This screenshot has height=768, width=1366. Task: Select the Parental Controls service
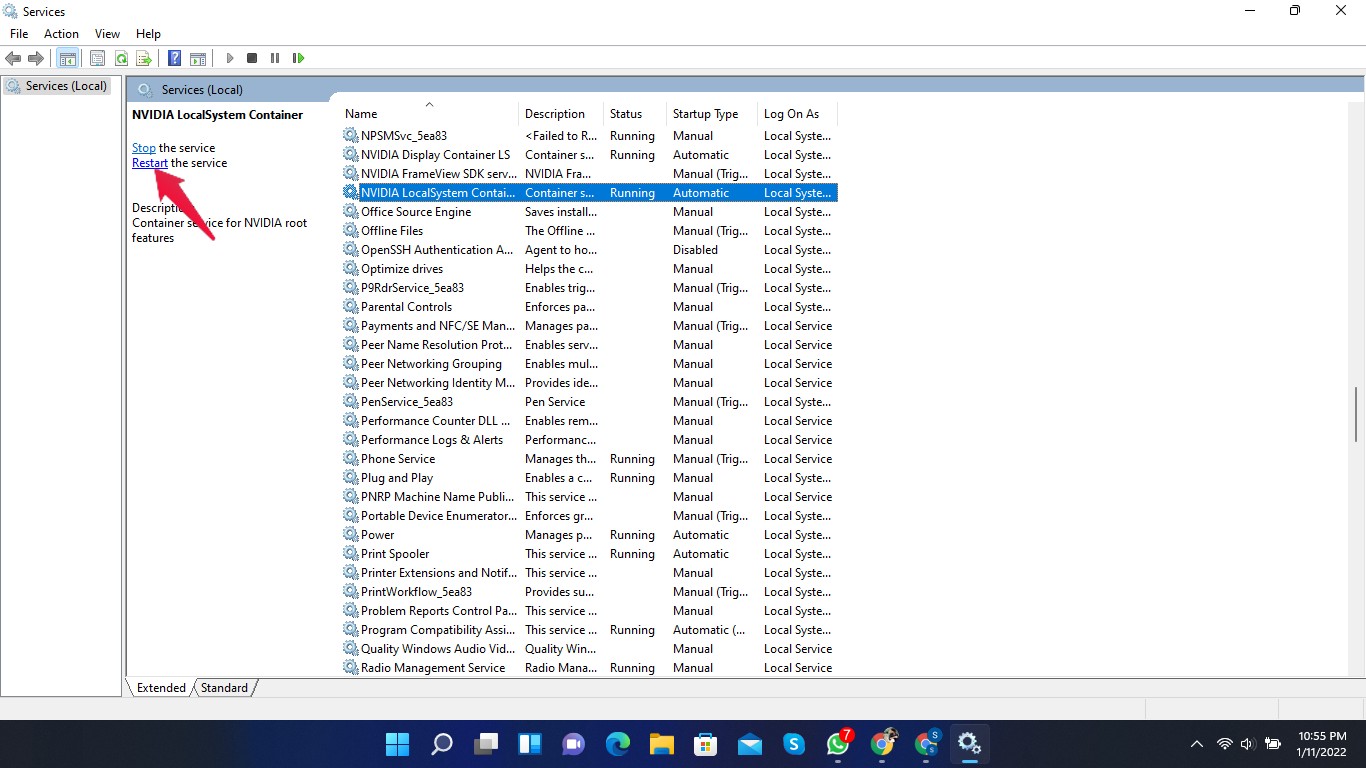590,307
